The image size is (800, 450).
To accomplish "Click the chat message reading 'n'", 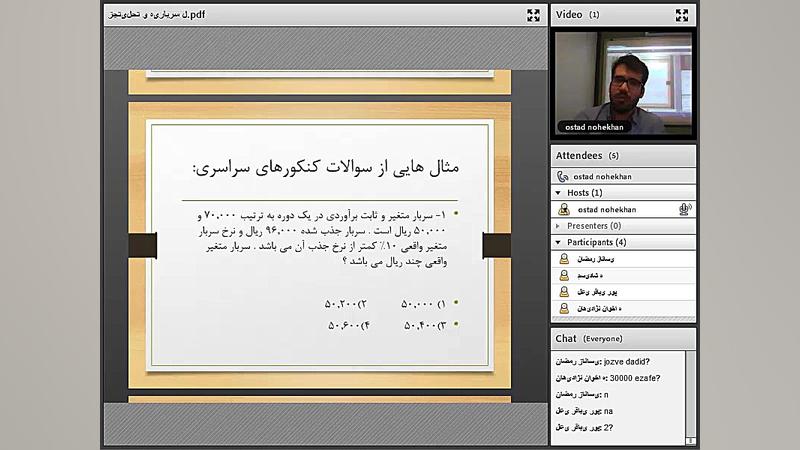I will tap(582, 394).
